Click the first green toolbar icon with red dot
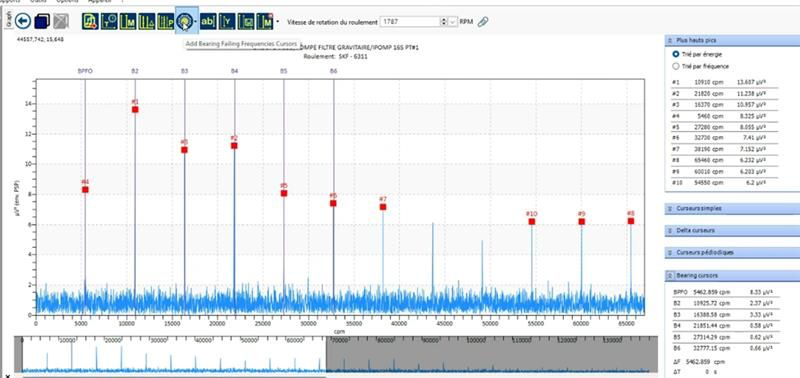This screenshot has height=378, width=800. click(90, 21)
